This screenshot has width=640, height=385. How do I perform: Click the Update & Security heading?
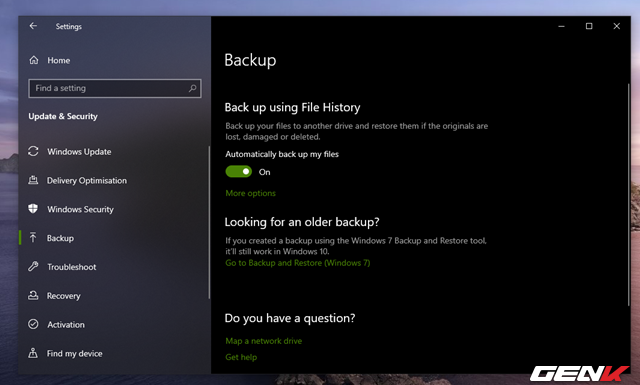63,116
